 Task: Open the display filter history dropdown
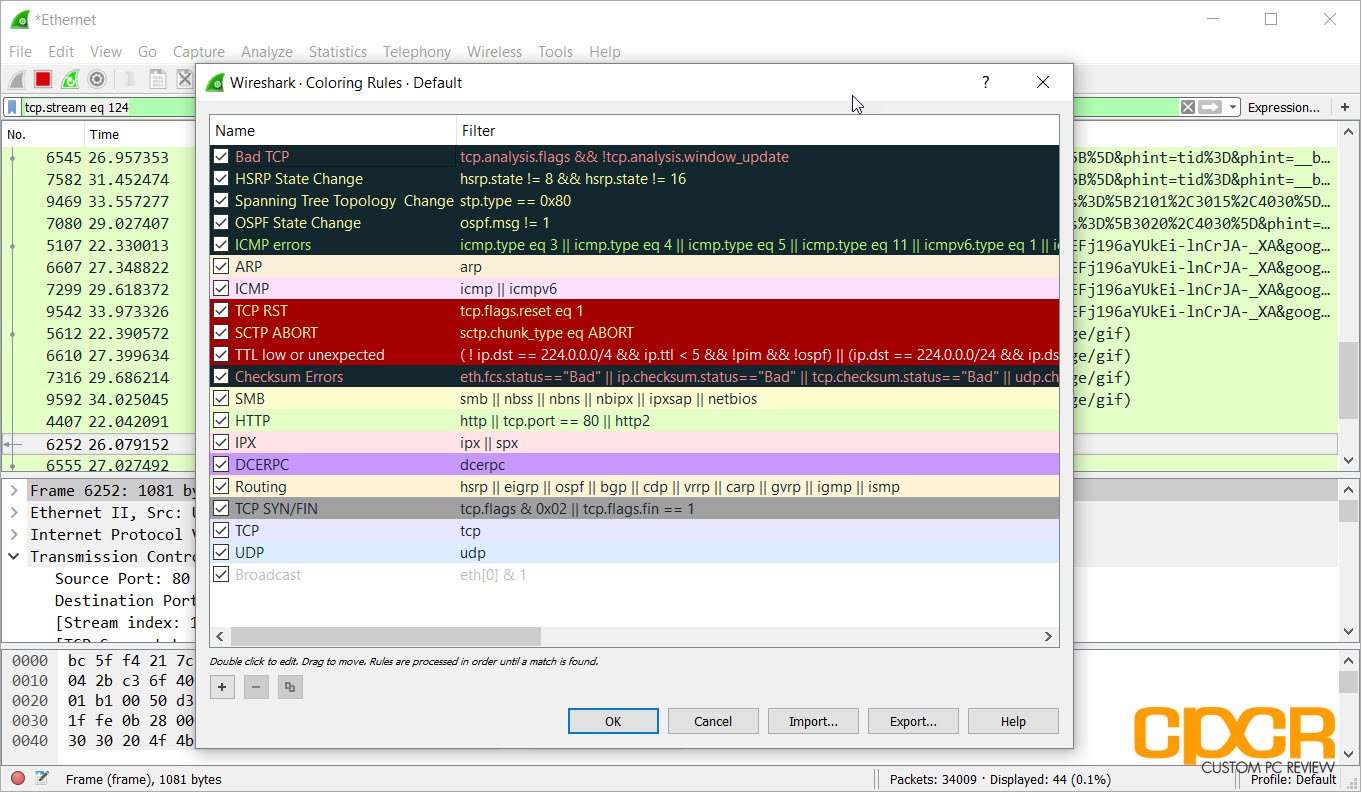click(x=1234, y=107)
